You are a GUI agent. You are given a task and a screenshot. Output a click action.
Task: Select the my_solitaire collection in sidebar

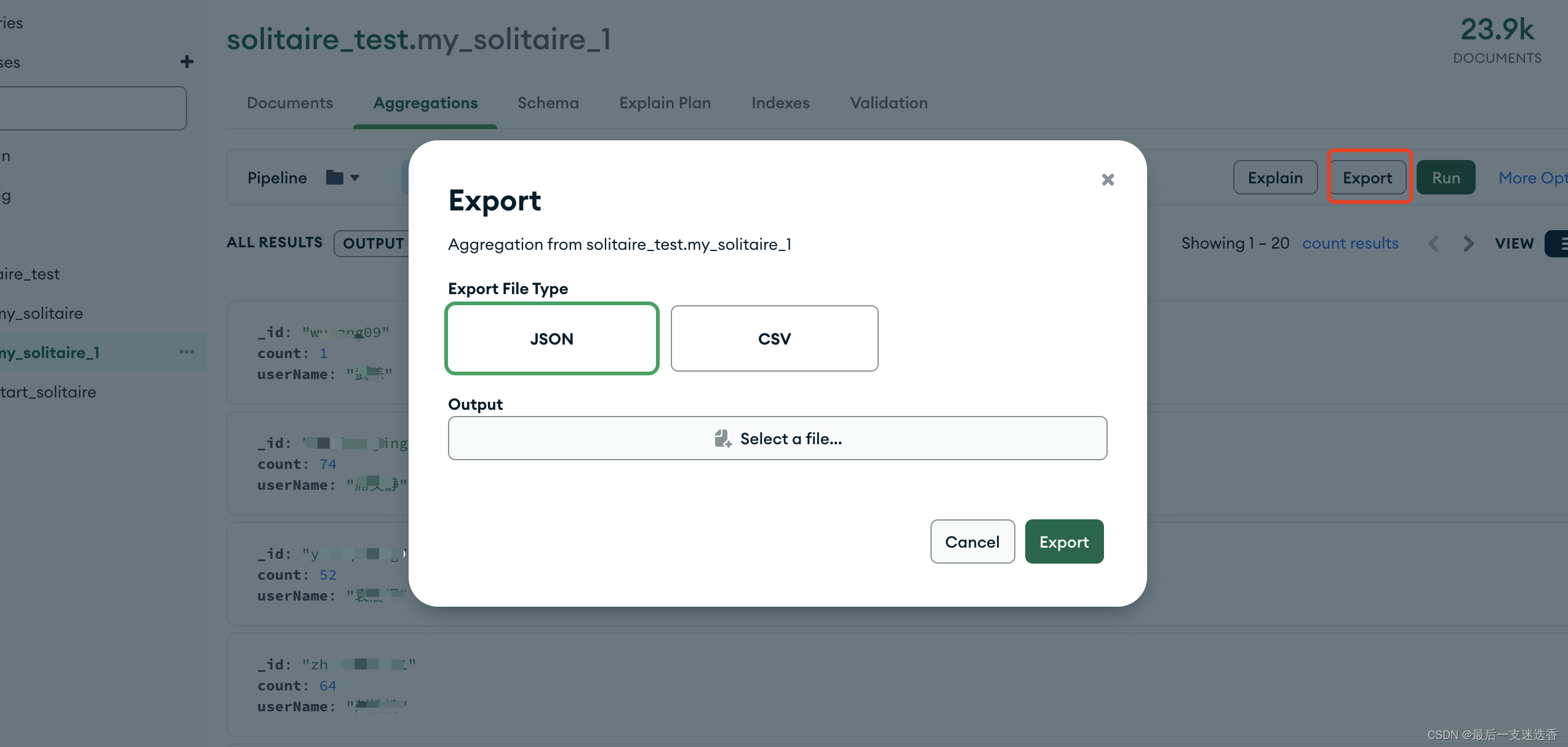coord(41,313)
